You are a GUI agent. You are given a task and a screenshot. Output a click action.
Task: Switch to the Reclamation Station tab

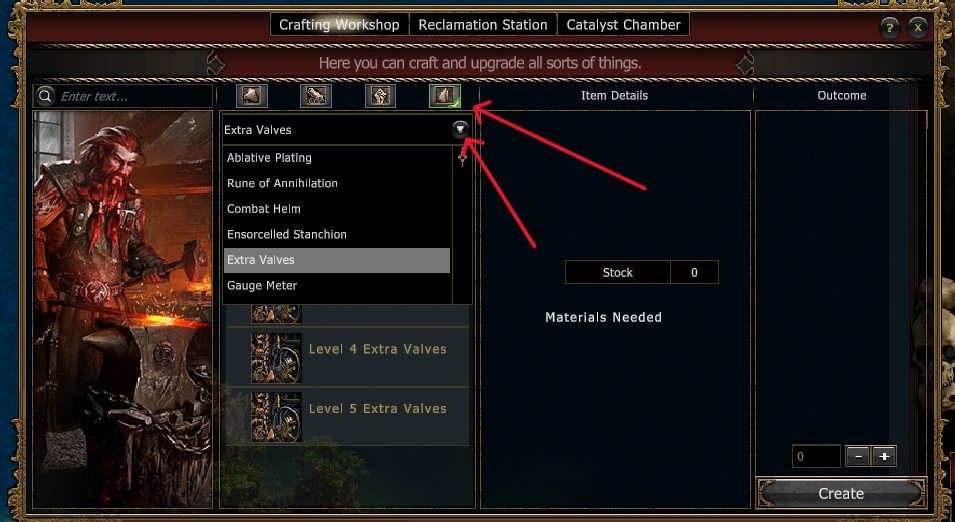(483, 25)
